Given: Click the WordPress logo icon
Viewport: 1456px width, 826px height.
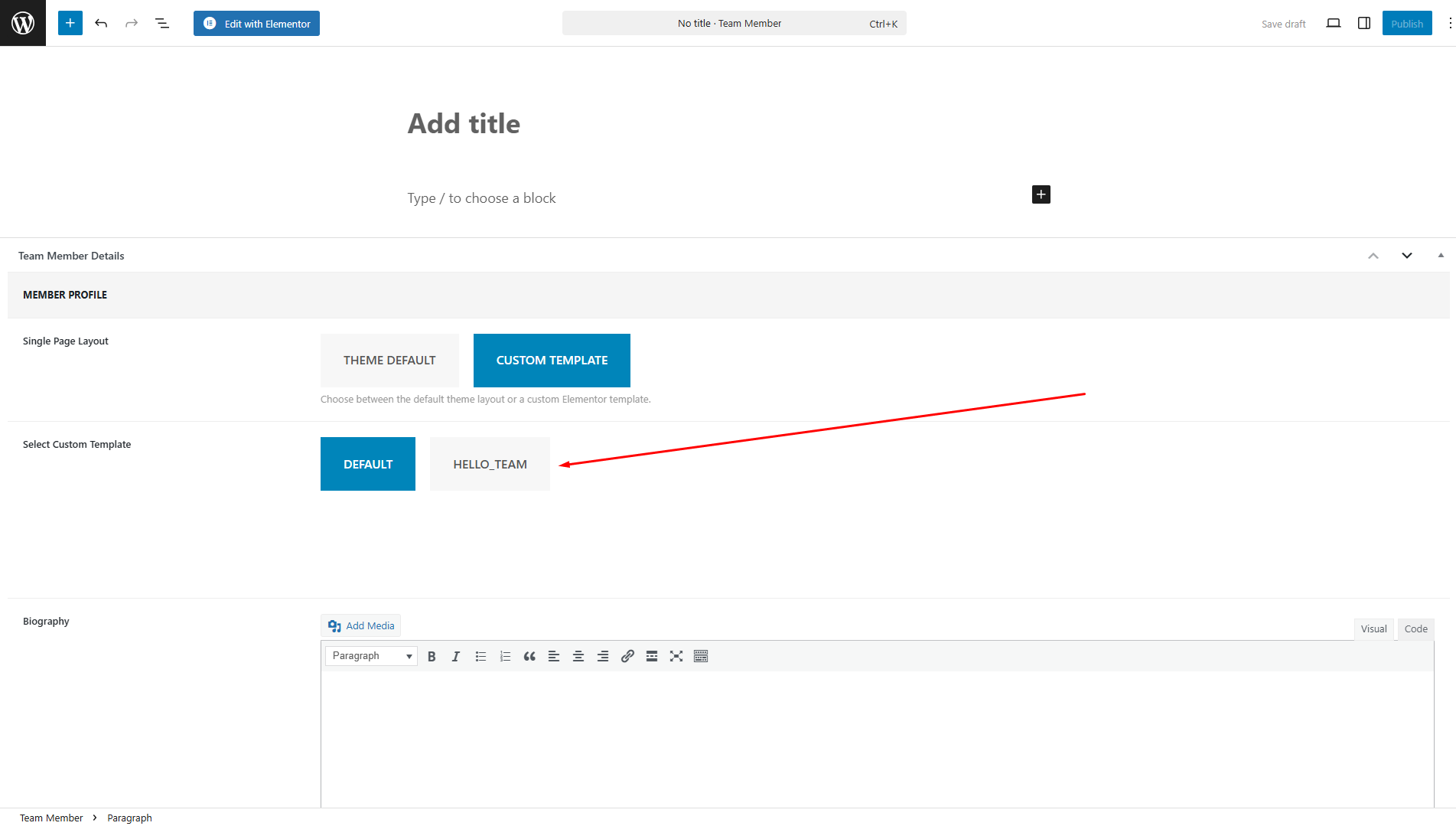Looking at the screenshot, I should [23, 23].
